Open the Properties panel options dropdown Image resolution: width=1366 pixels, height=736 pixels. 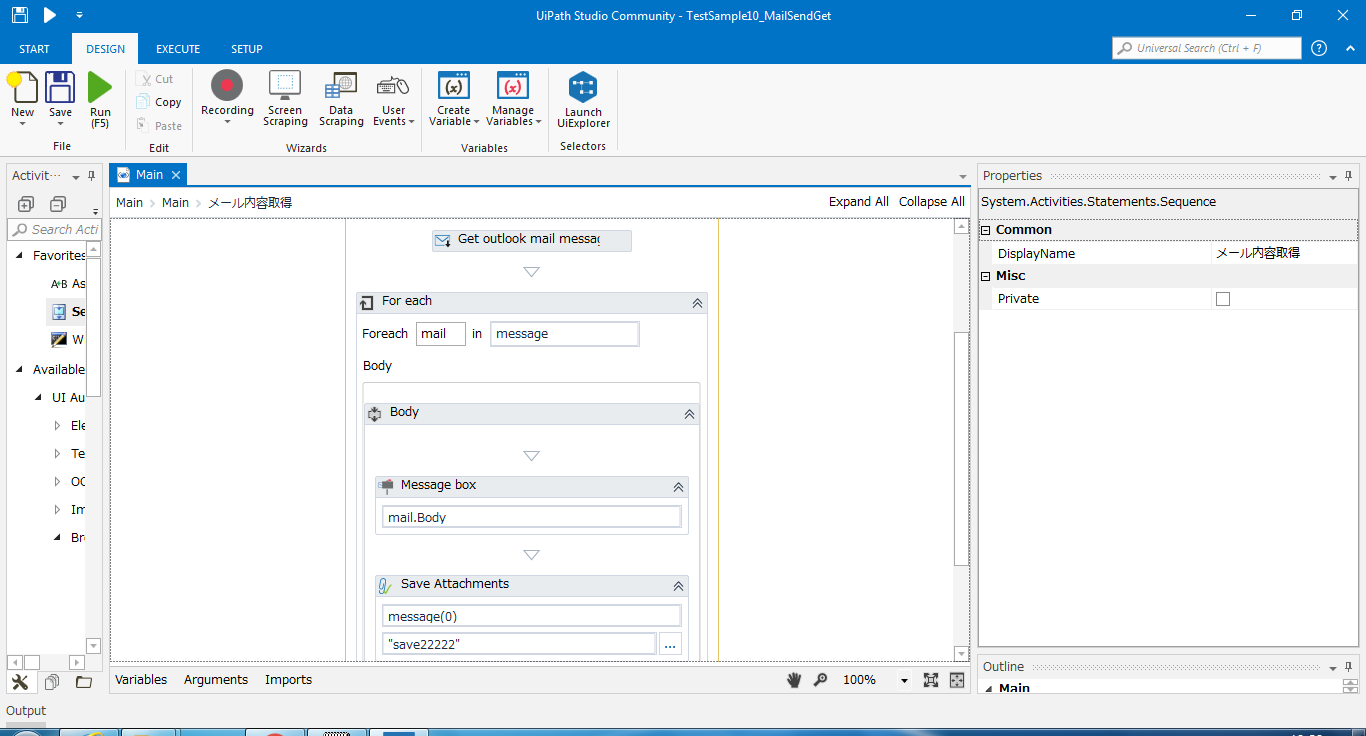tap(1333, 177)
